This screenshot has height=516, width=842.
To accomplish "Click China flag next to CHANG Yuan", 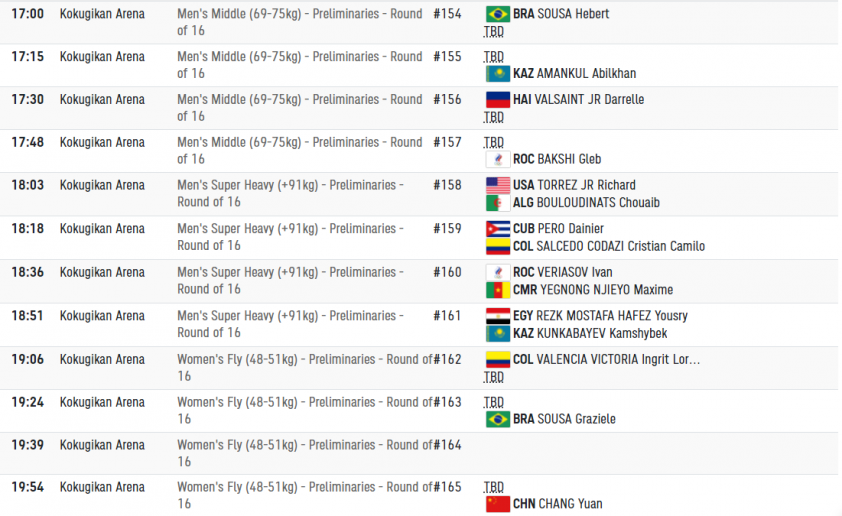I will coord(498,504).
